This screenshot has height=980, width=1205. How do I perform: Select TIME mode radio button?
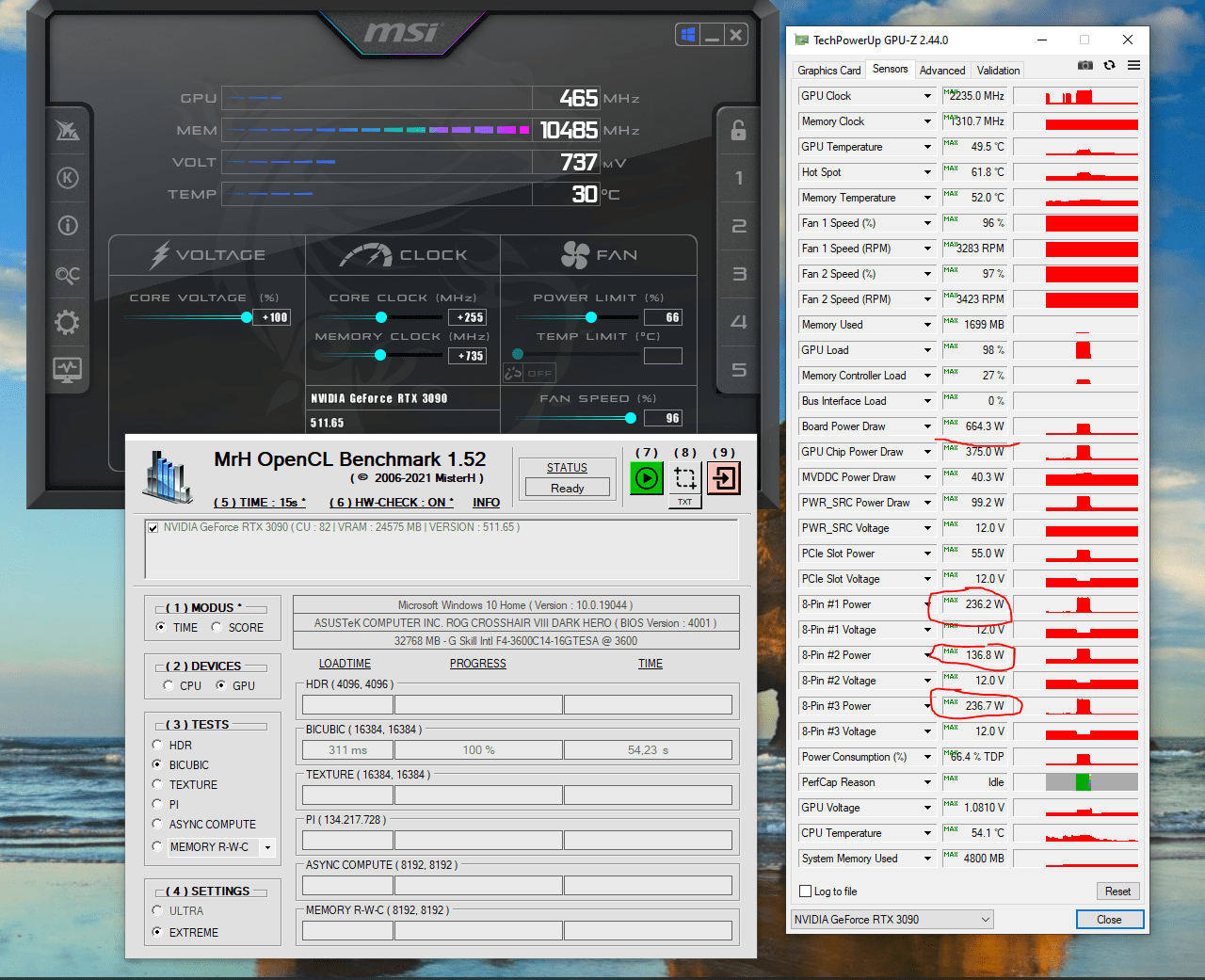(x=161, y=627)
